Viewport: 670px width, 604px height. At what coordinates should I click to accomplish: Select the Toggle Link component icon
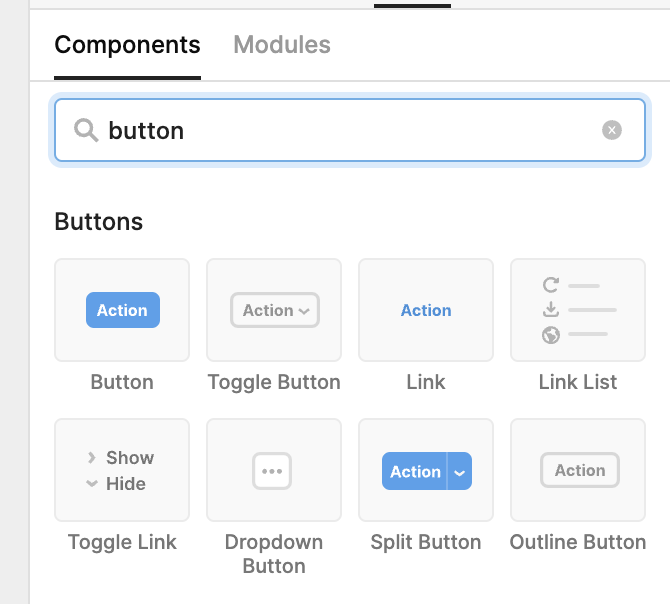tap(122, 470)
